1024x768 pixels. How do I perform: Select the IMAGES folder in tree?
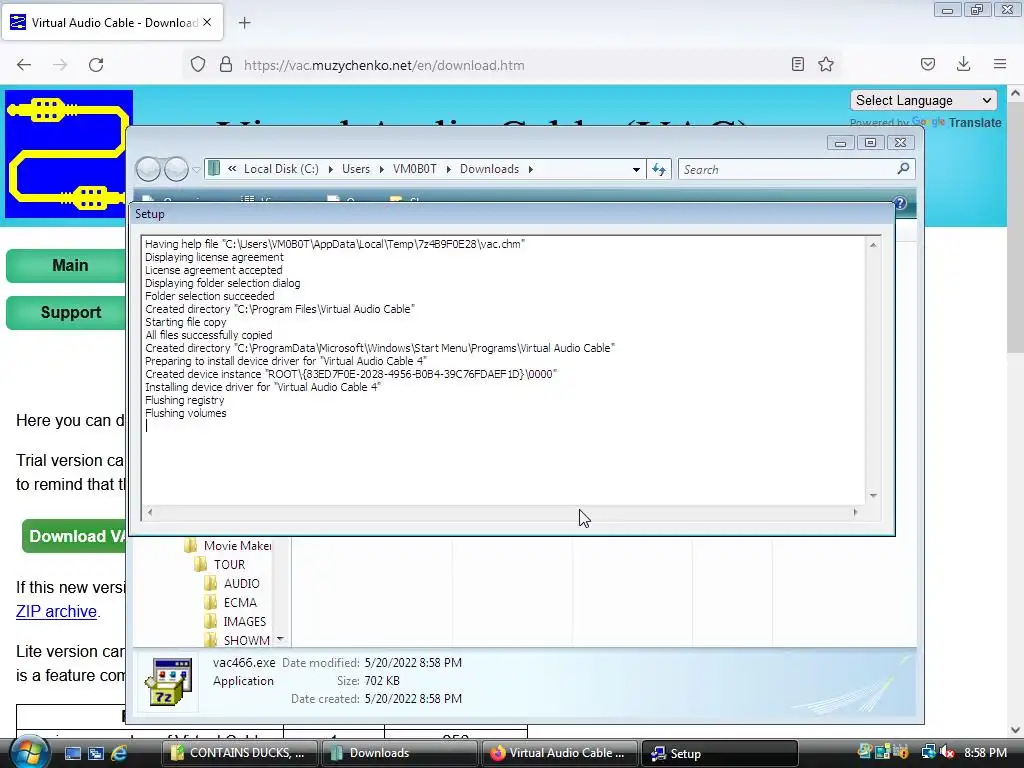235,621
